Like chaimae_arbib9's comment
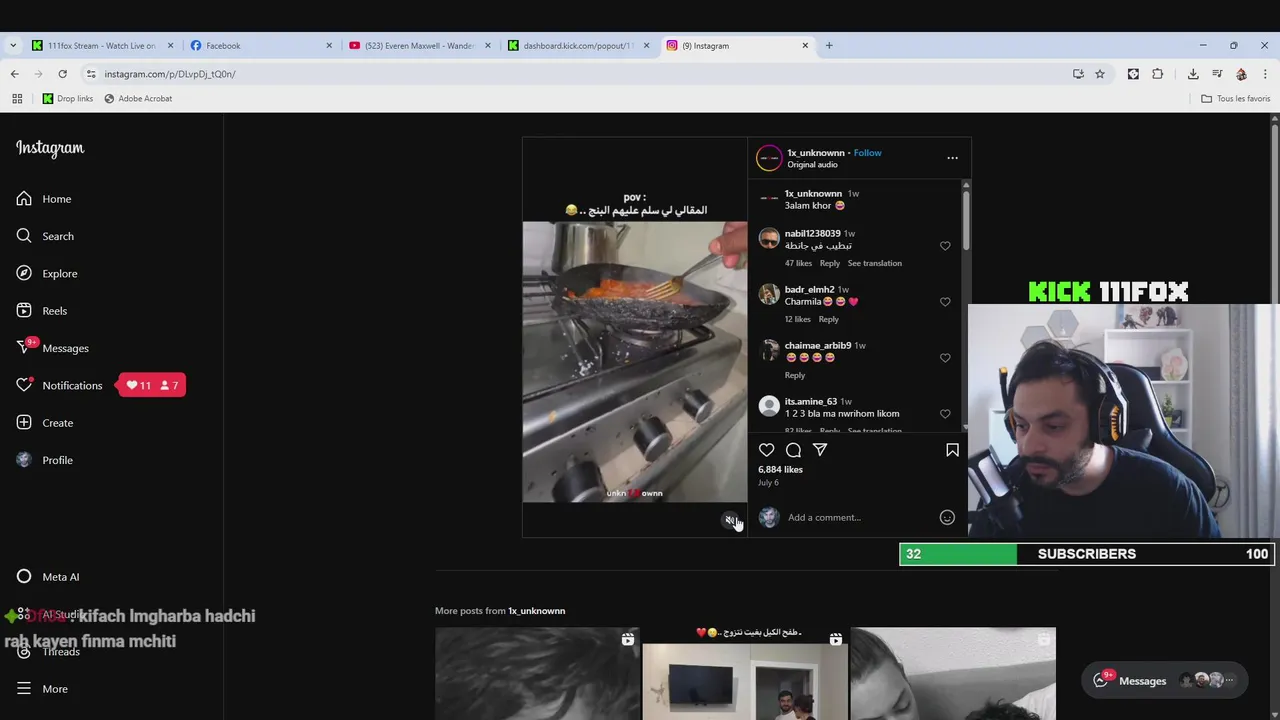The height and width of the screenshot is (720, 1280). (945, 358)
